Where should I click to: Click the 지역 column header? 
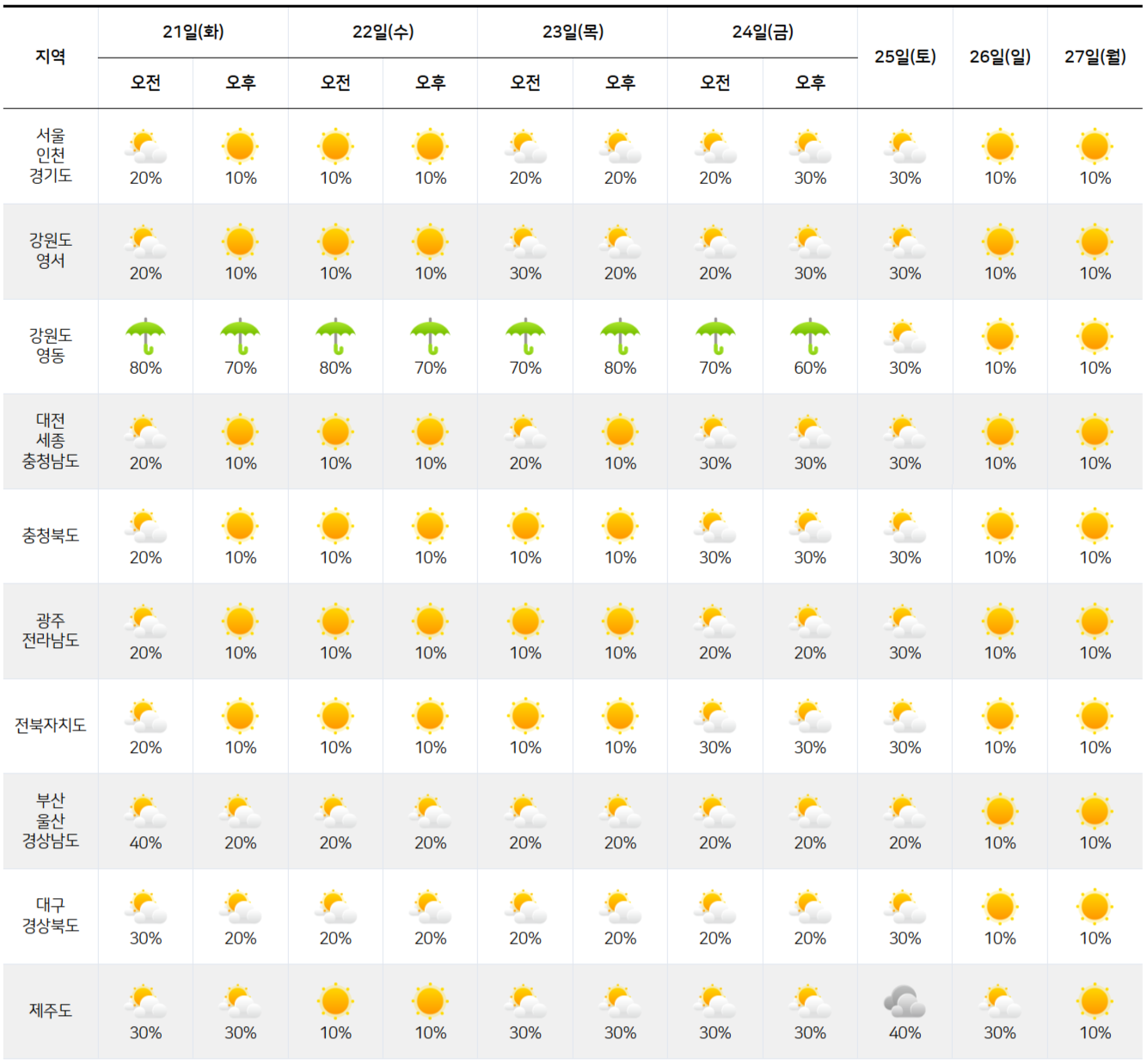pos(51,57)
